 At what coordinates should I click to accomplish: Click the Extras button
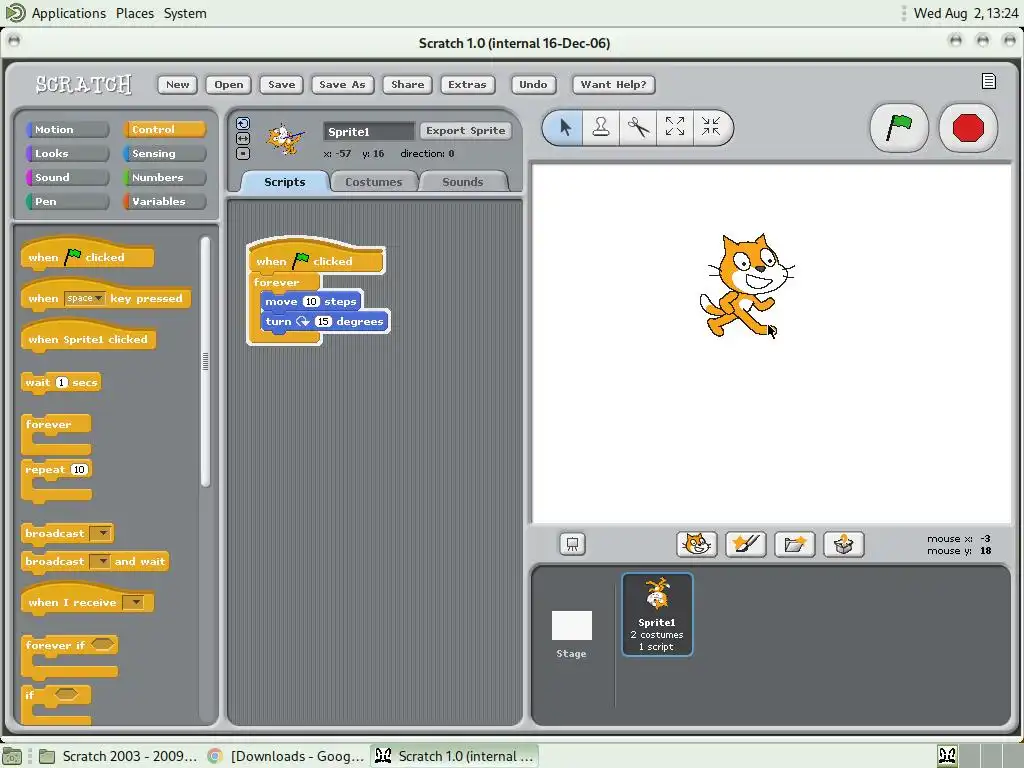(x=467, y=84)
